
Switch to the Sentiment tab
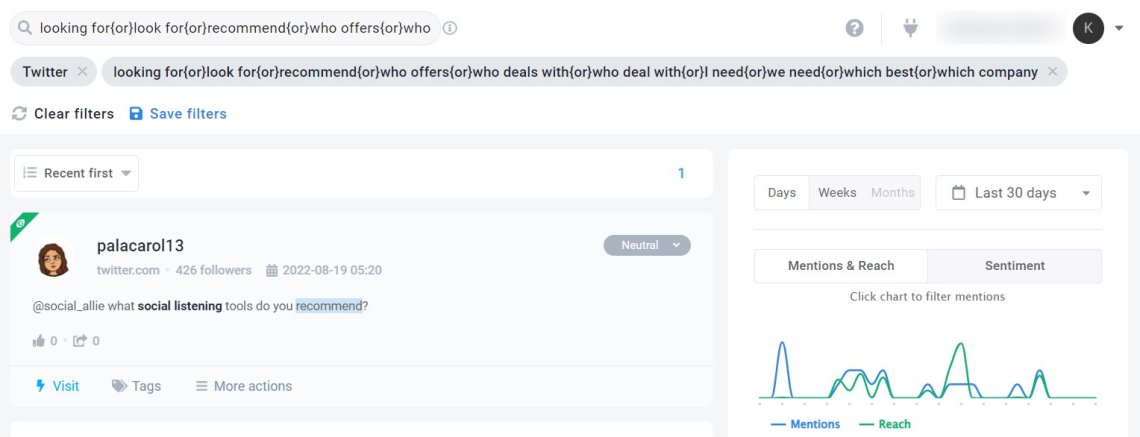(1014, 266)
